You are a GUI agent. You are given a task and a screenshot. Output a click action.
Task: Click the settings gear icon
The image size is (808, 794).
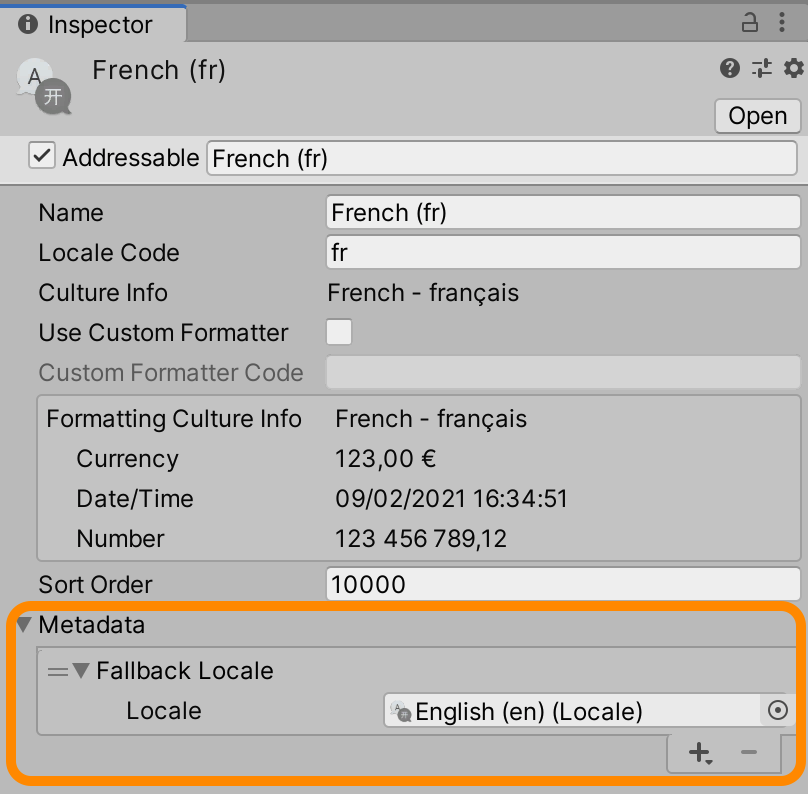793,69
